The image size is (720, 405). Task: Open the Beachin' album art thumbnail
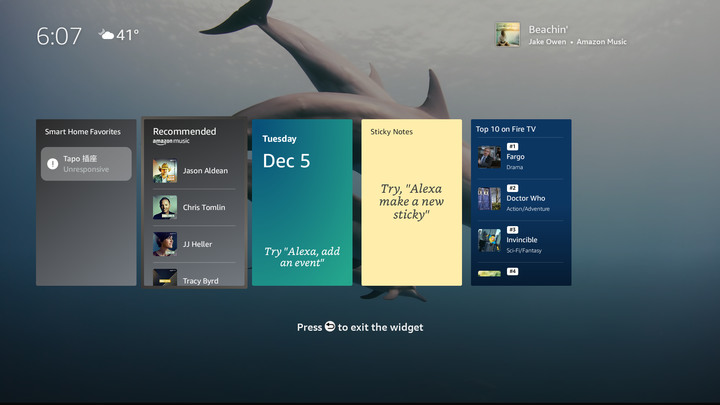pos(507,34)
